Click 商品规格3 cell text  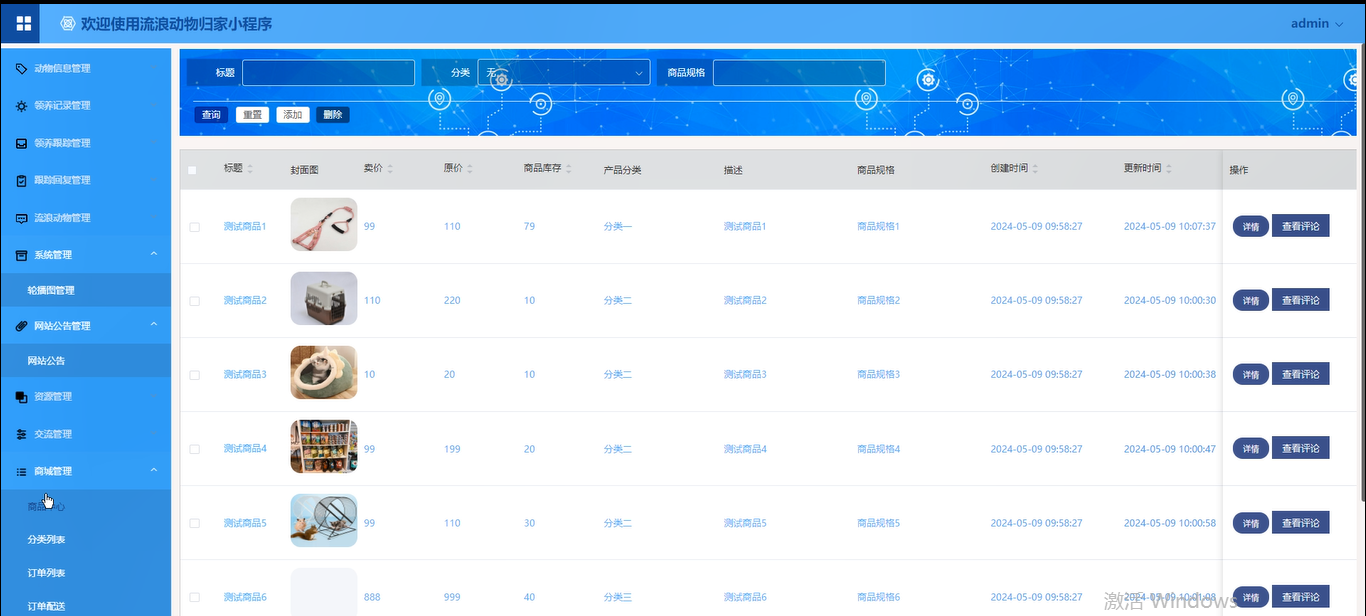(x=878, y=375)
